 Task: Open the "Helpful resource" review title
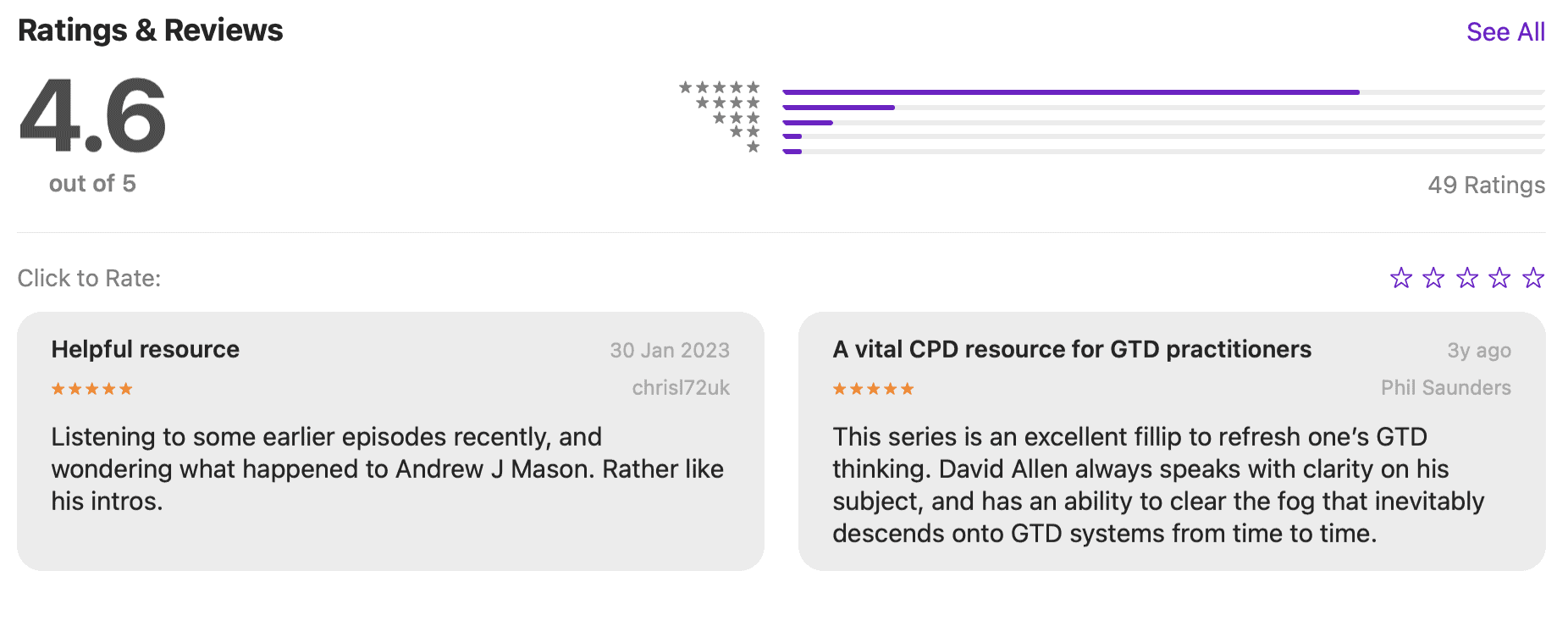[x=146, y=349]
